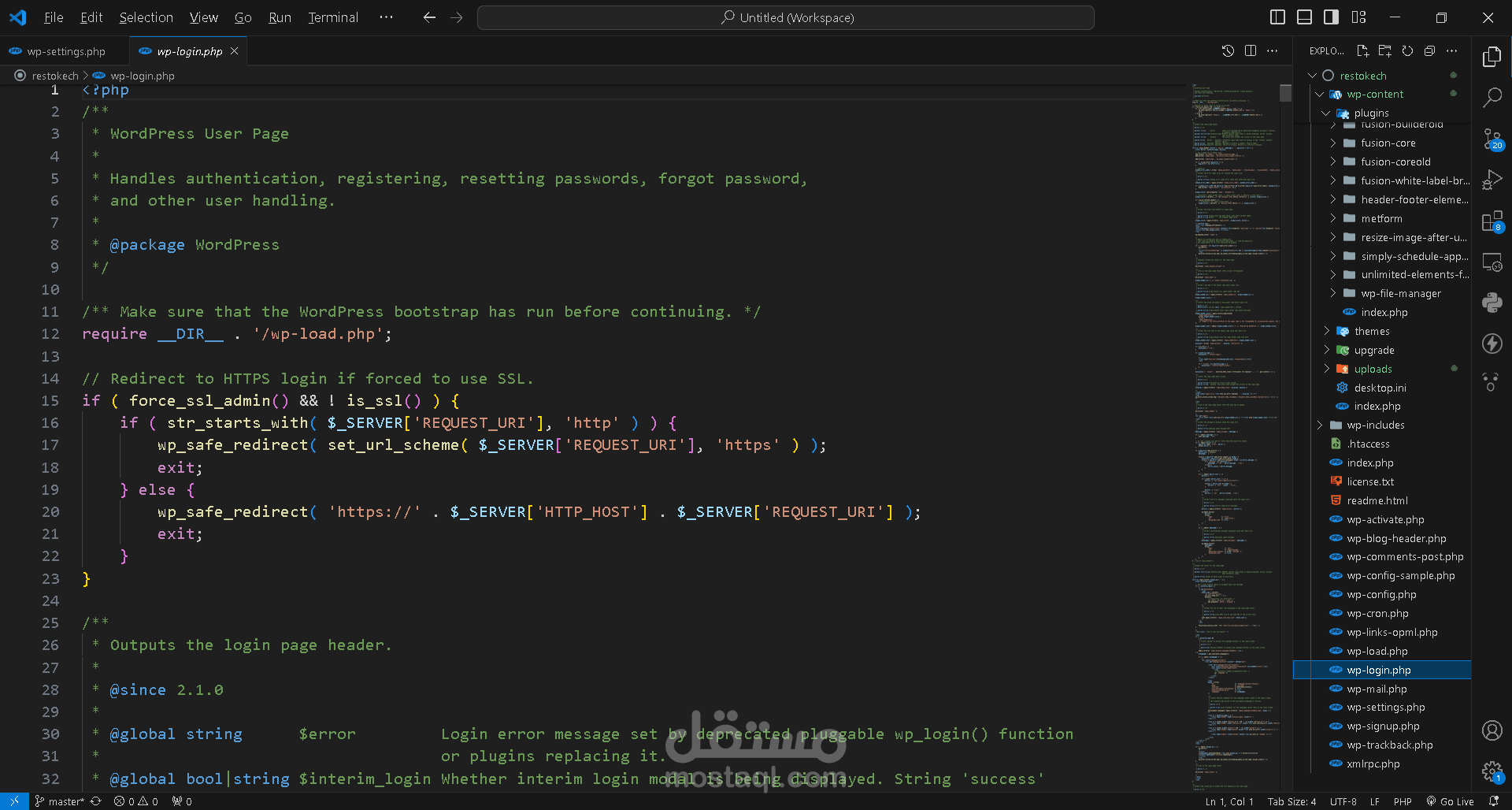Screen dimensions: 1512x810
Task: Open the Selection menu
Action: (146, 17)
